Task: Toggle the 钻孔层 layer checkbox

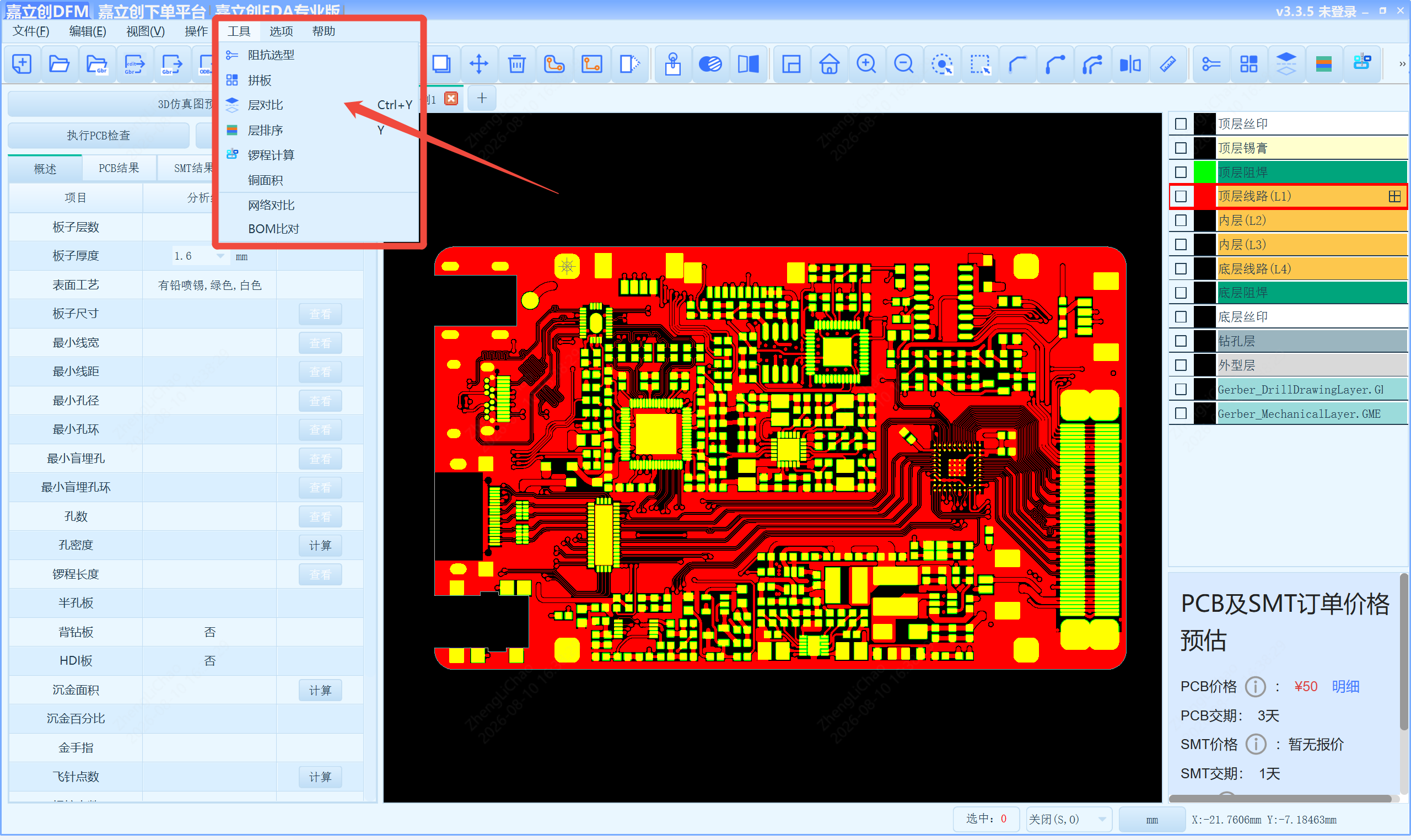Action: point(1181,341)
